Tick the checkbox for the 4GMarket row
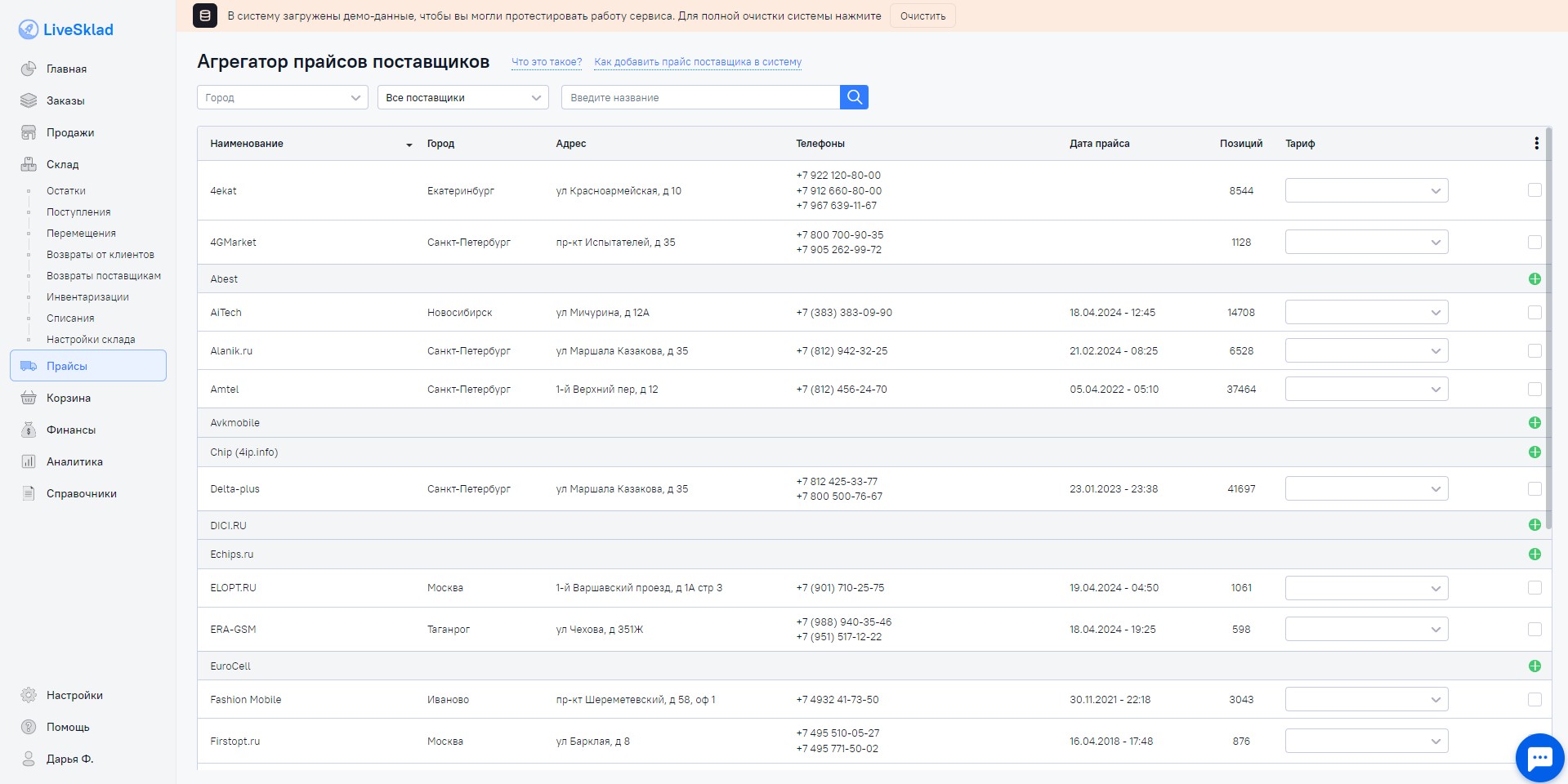1568x784 pixels. [x=1534, y=243]
